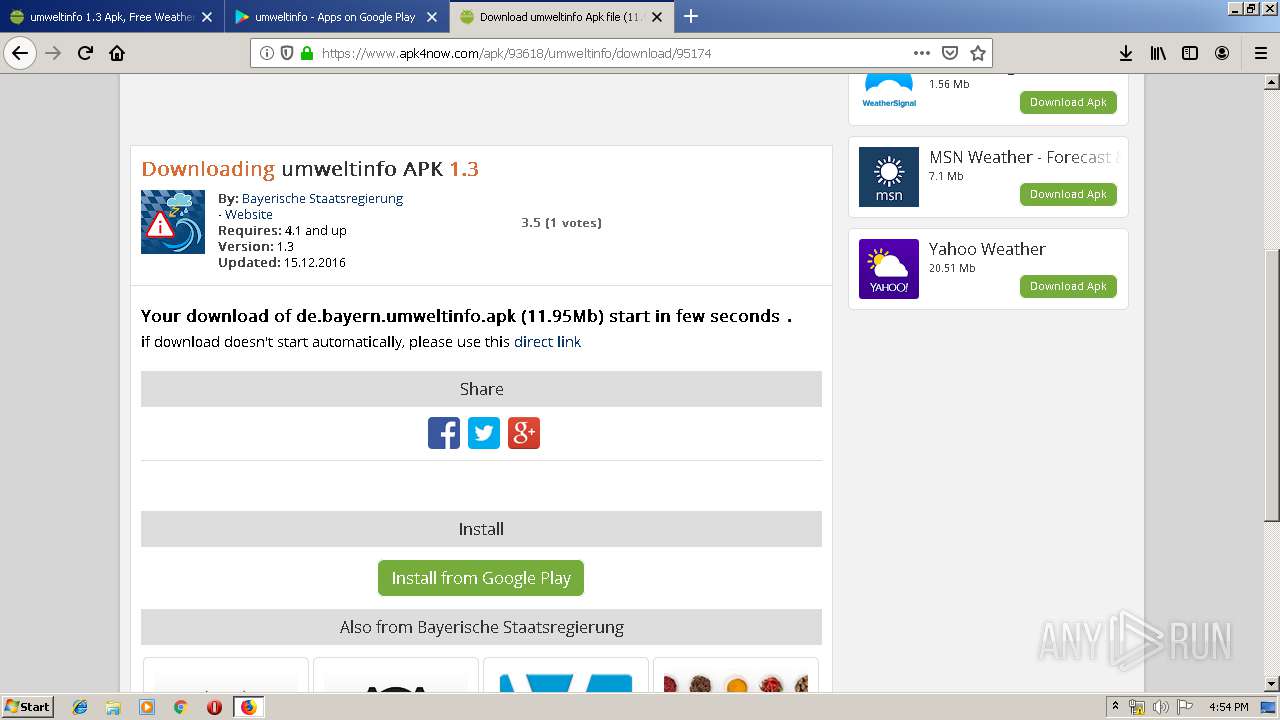Open the Firefox hamburger menu
Viewport: 1280px width, 720px height.
tap(1260, 53)
